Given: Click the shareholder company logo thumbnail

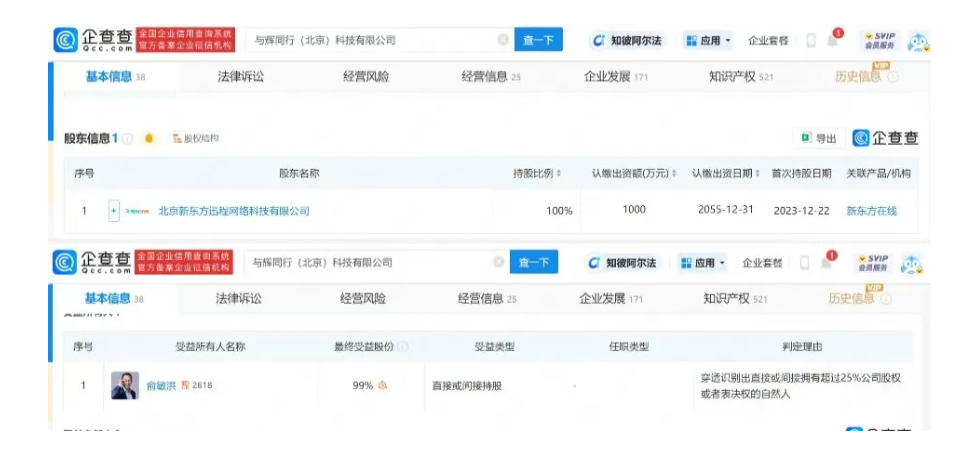Looking at the screenshot, I should pyautogui.click(x=138, y=211).
